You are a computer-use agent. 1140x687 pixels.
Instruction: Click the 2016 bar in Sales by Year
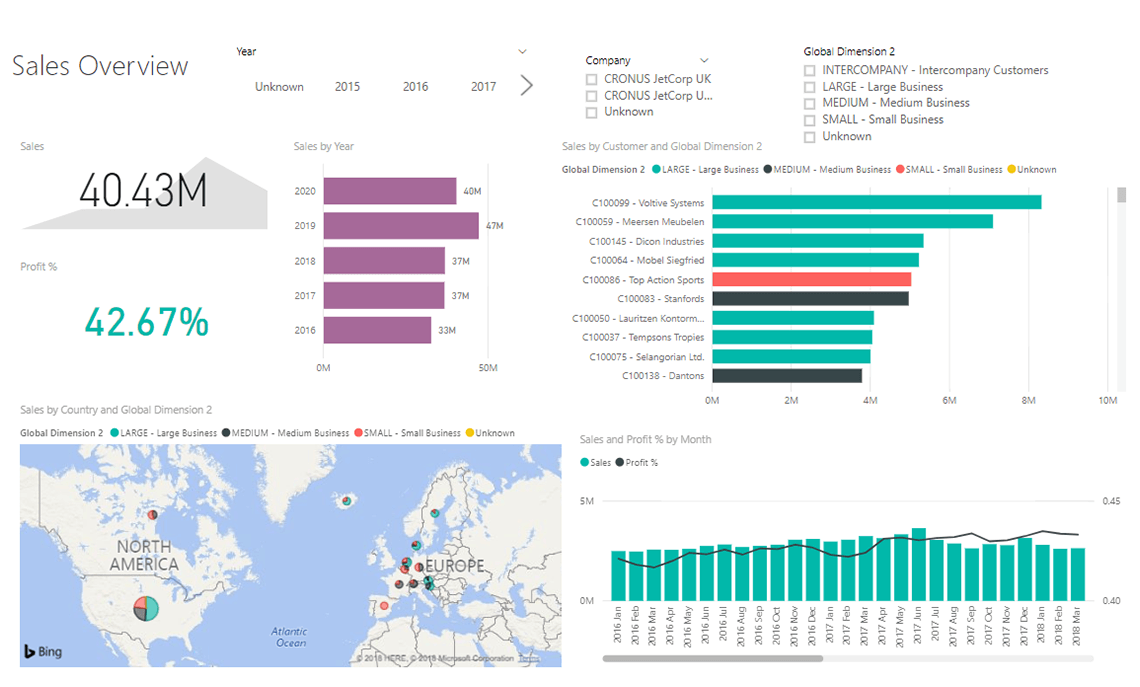click(x=377, y=330)
